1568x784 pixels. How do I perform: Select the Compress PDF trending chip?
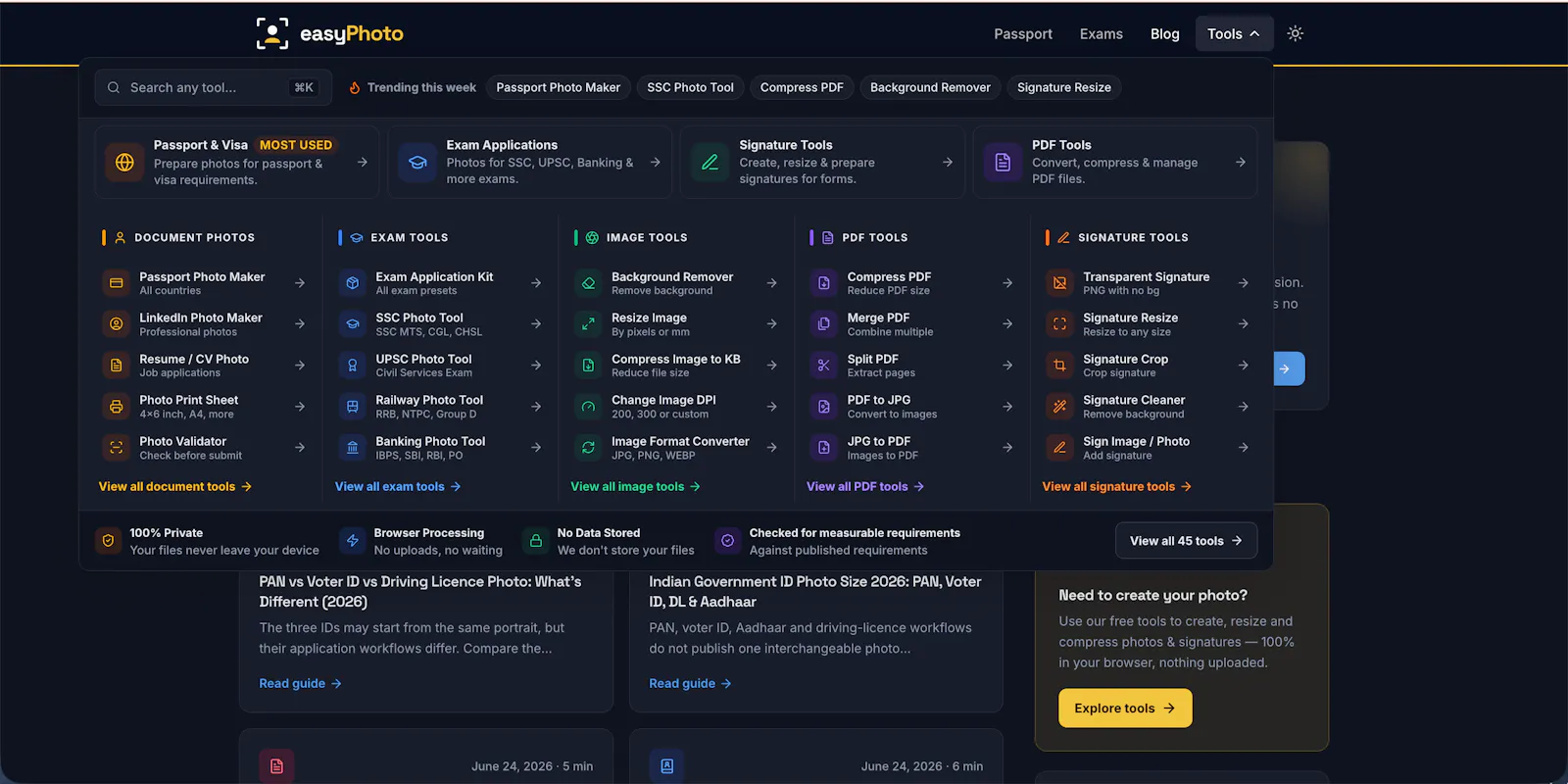pos(802,87)
